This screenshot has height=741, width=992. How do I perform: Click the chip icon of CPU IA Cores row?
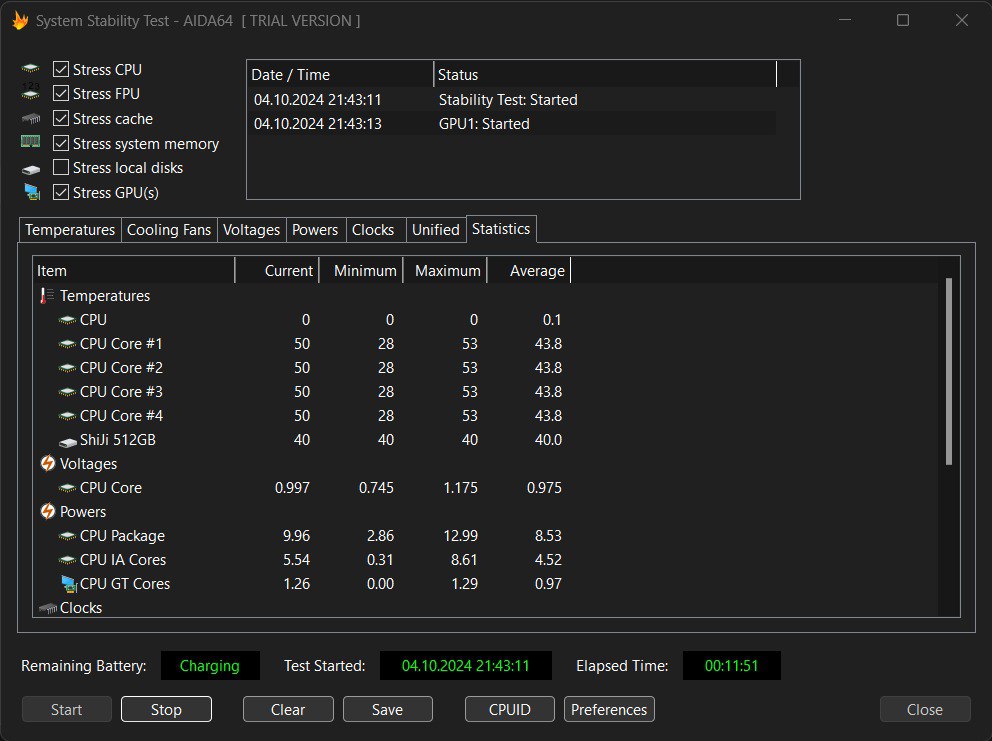(x=67, y=561)
